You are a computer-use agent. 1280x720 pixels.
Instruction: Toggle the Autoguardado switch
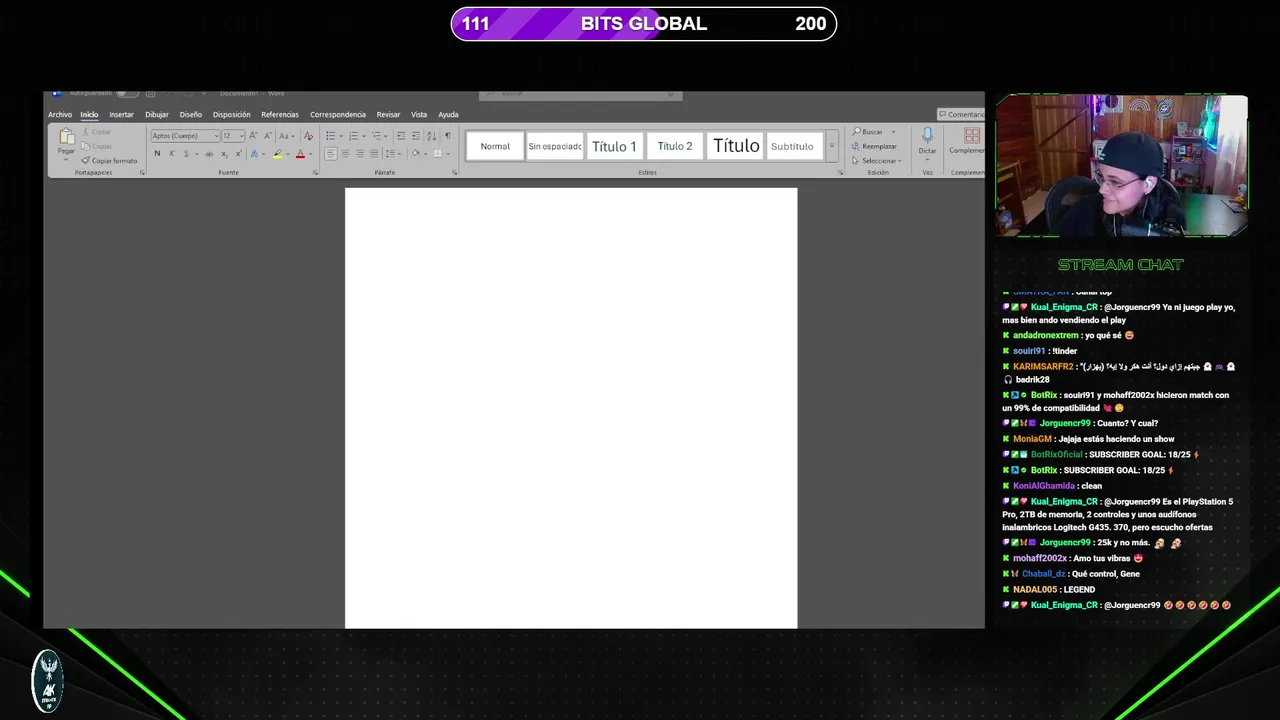127,93
